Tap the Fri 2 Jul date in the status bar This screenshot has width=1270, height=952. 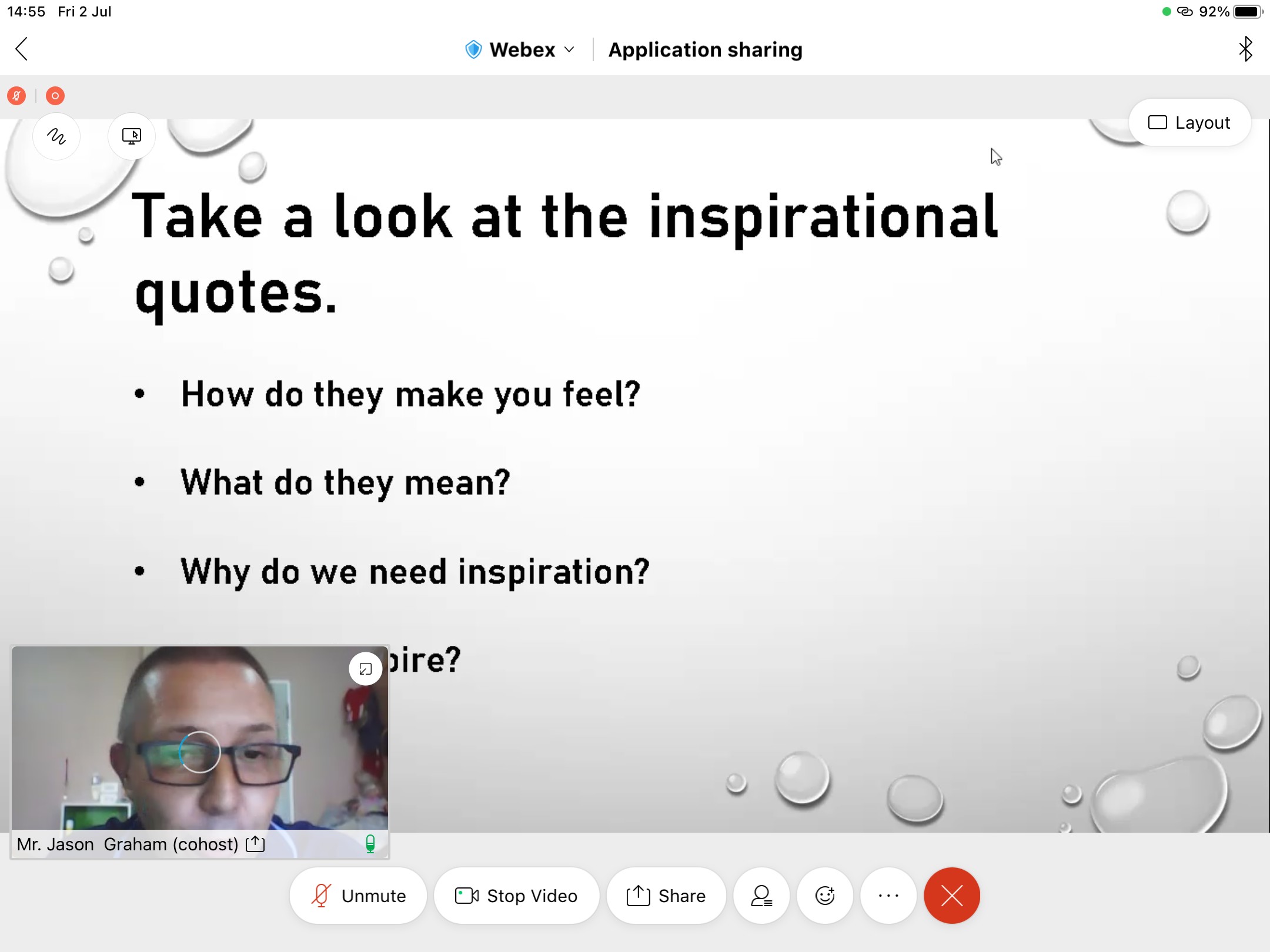pyautogui.click(x=85, y=12)
